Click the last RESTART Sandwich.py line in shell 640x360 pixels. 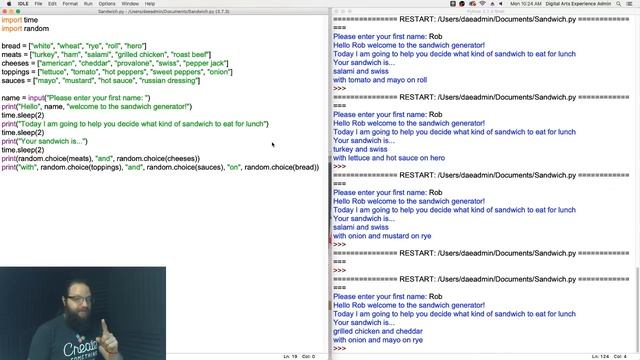[x=481, y=279]
